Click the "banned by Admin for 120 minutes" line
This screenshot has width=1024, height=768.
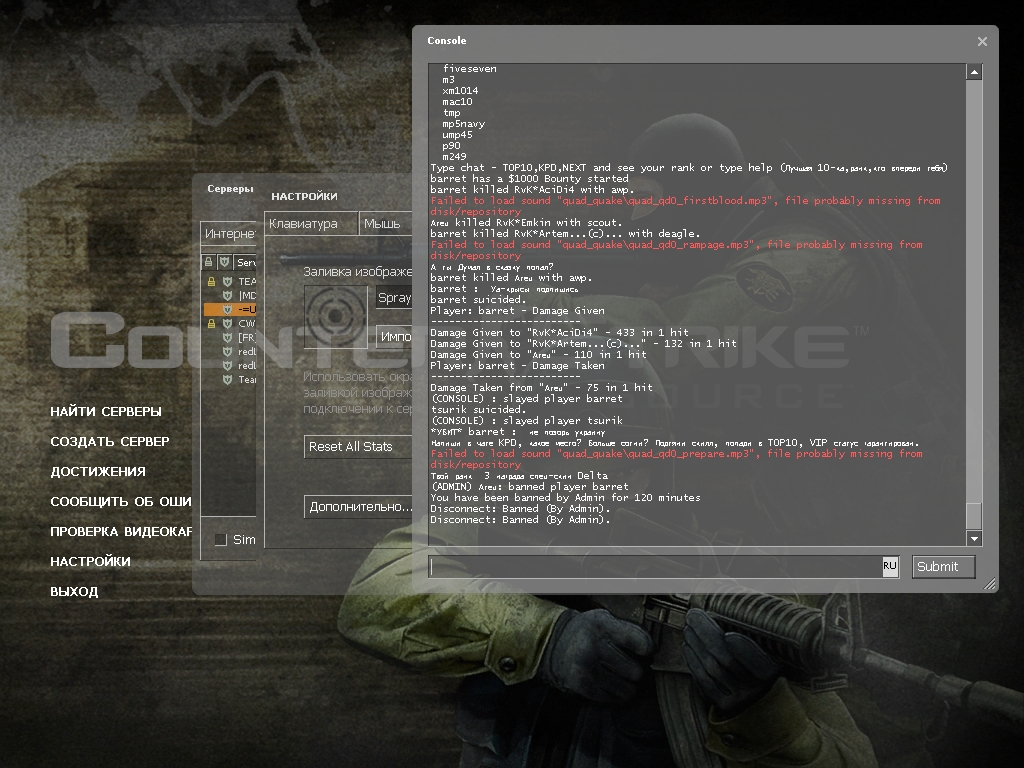(x=566, y=498)
